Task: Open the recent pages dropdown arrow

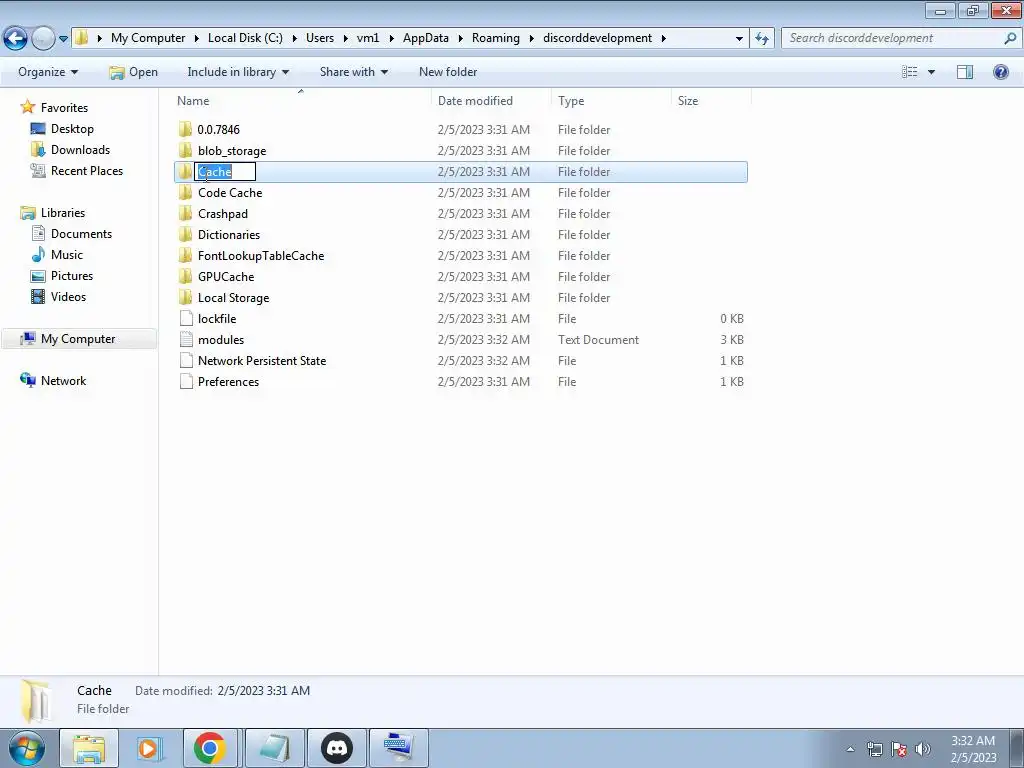Action: click(63, 39)
